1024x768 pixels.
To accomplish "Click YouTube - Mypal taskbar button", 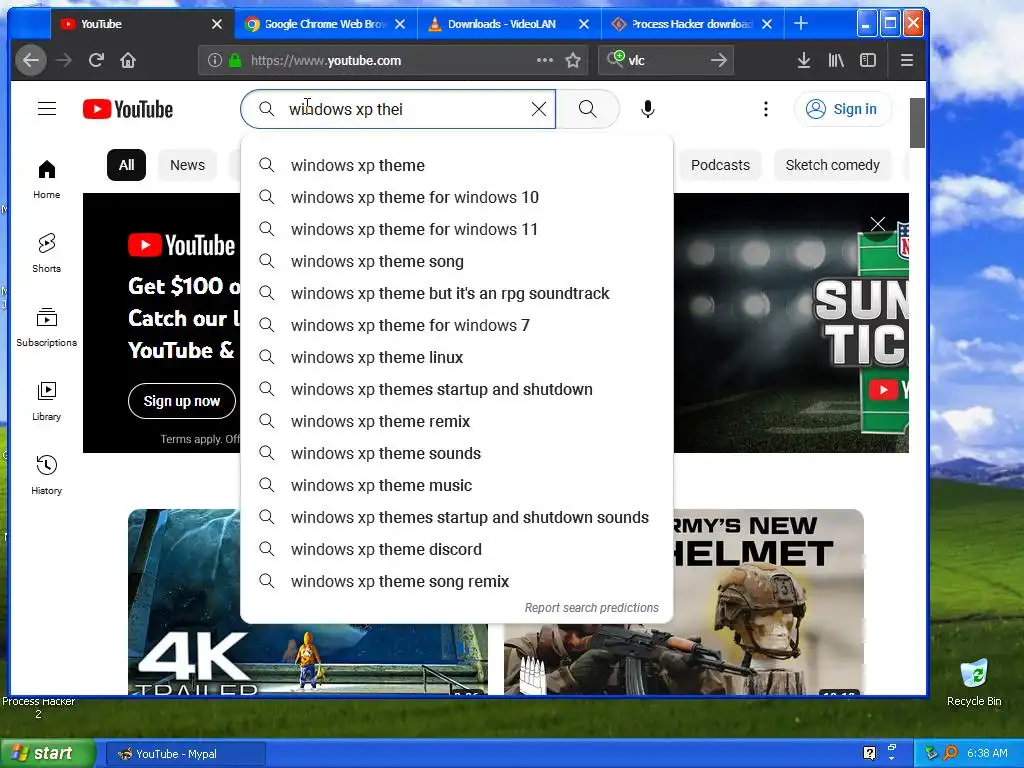I will click(185, 754).
